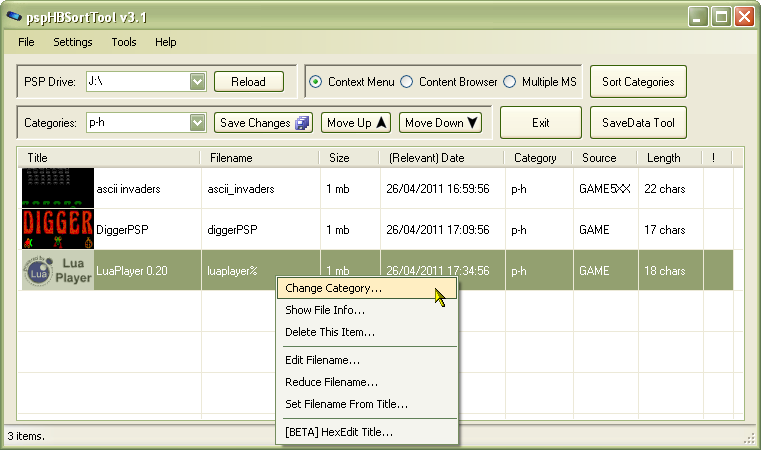This screenshot has height=450, width=761.
Task: Maximize the pspHBSortTool window
Action: [x=721, y=17]
